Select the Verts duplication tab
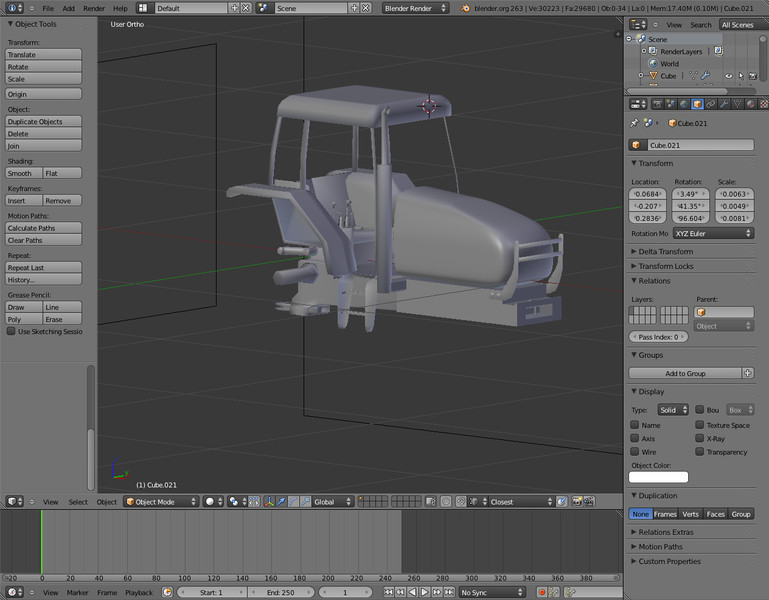 (x=691, y=514)
